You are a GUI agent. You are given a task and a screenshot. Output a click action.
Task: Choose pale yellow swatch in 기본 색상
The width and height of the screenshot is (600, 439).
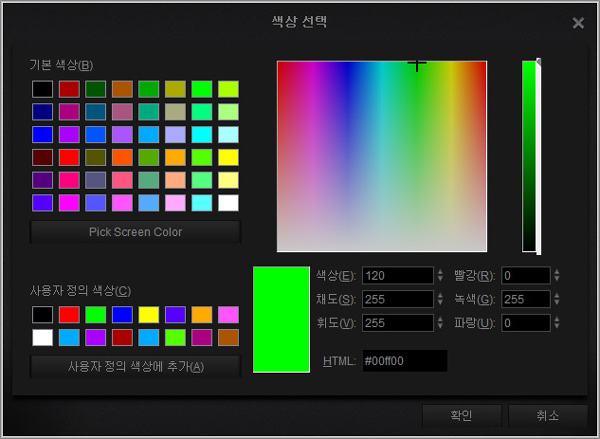tap(228, 180)
